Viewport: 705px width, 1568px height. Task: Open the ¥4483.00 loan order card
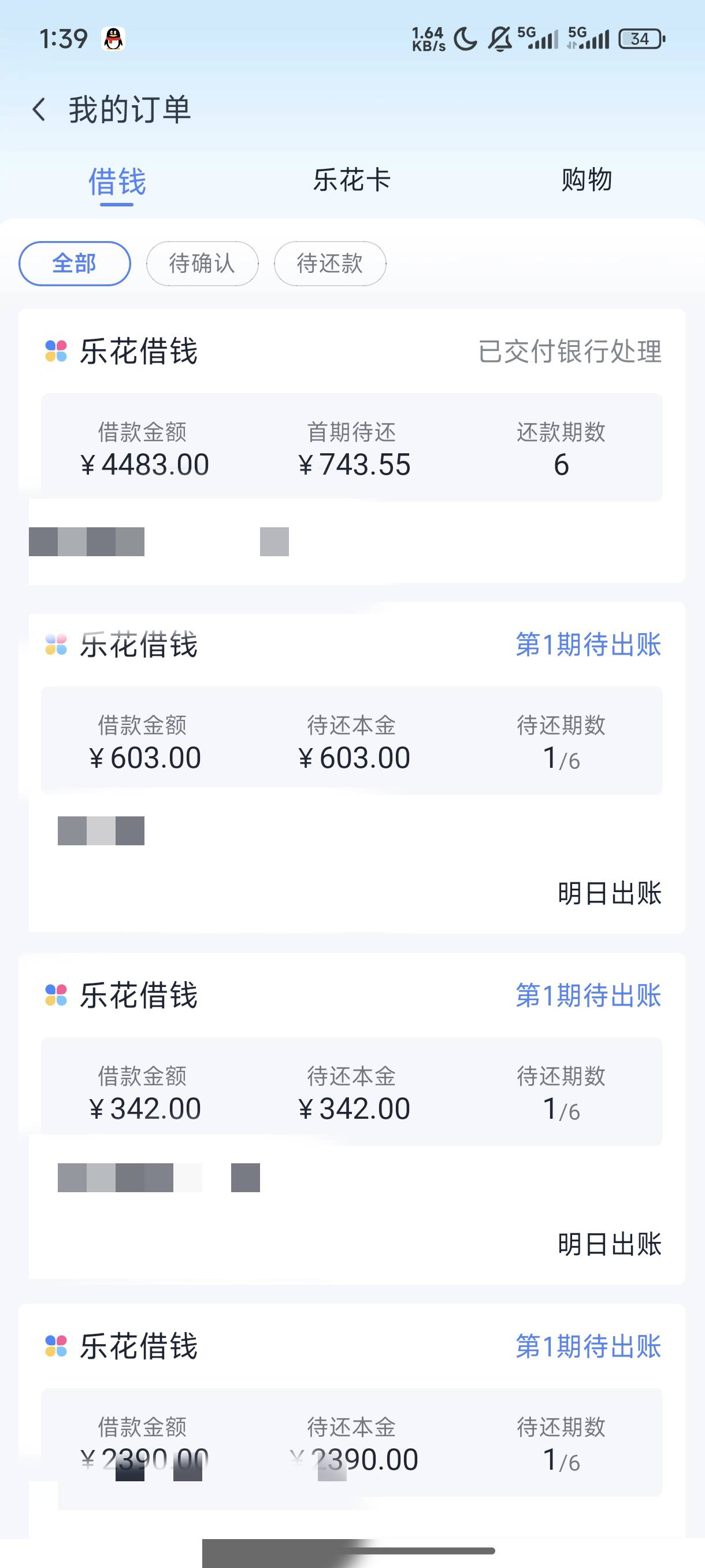click(x=351, y=448)
